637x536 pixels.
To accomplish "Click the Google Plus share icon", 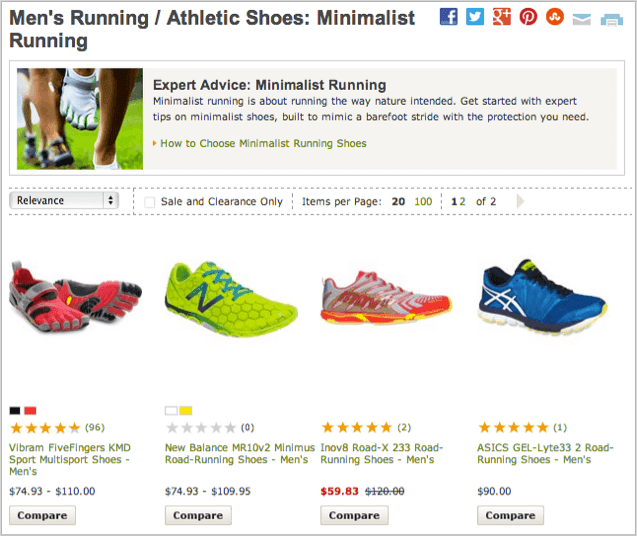I will pyautogui.click(x=502, y=17).
